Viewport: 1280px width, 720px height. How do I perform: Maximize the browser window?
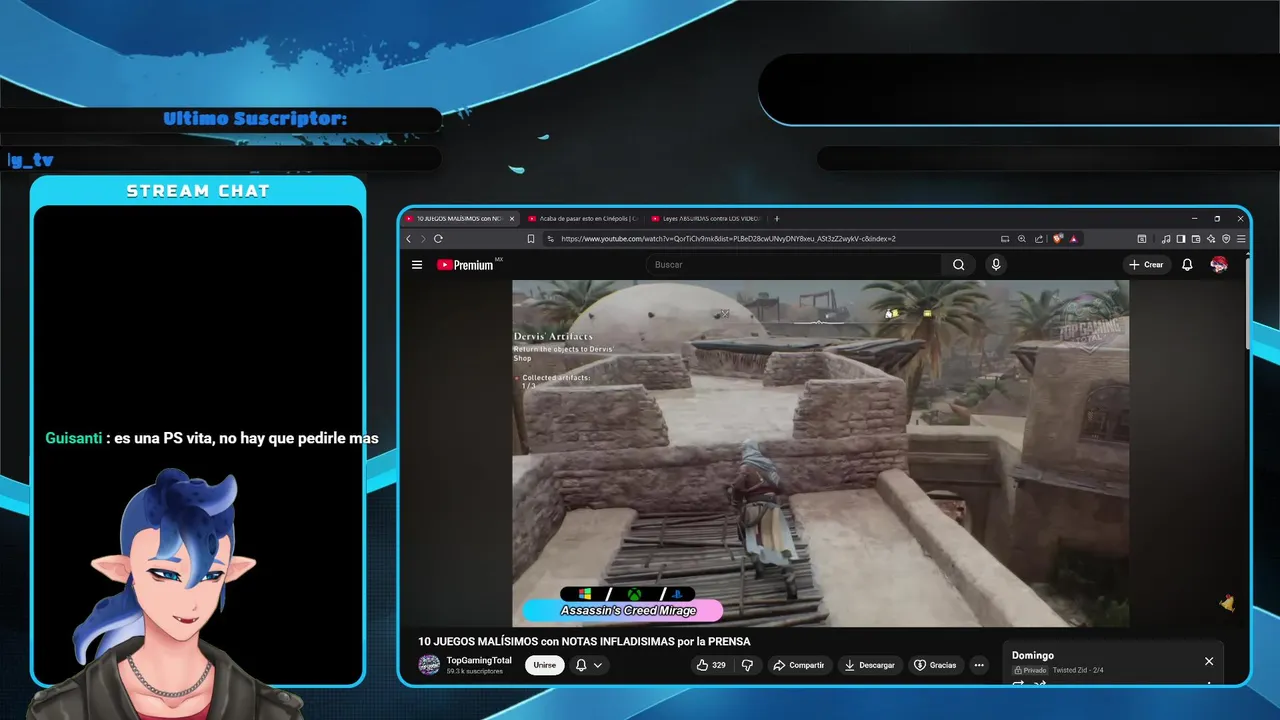pos(1217,218)
